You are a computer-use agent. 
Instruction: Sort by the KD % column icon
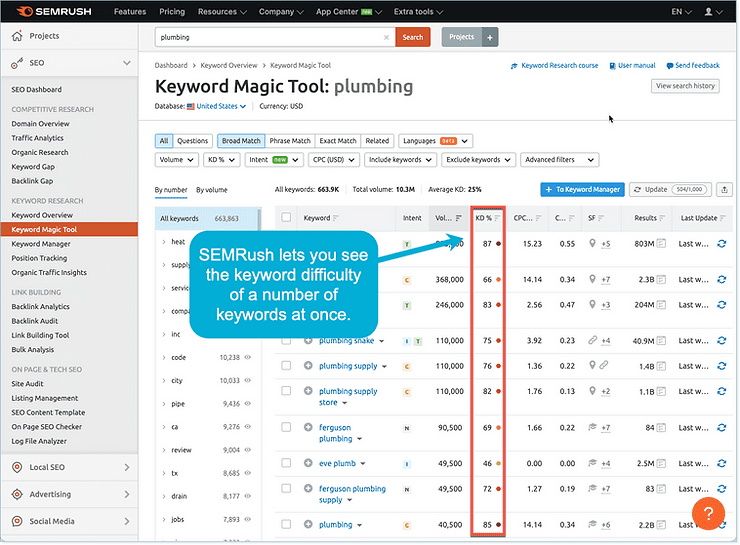point(497,218)
